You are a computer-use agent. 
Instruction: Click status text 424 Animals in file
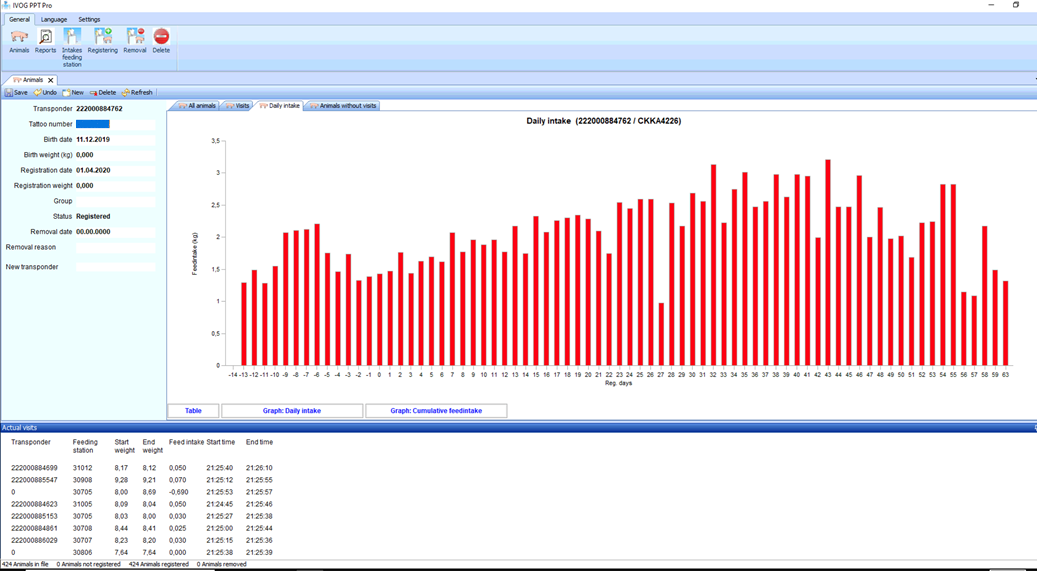[24, 564]
